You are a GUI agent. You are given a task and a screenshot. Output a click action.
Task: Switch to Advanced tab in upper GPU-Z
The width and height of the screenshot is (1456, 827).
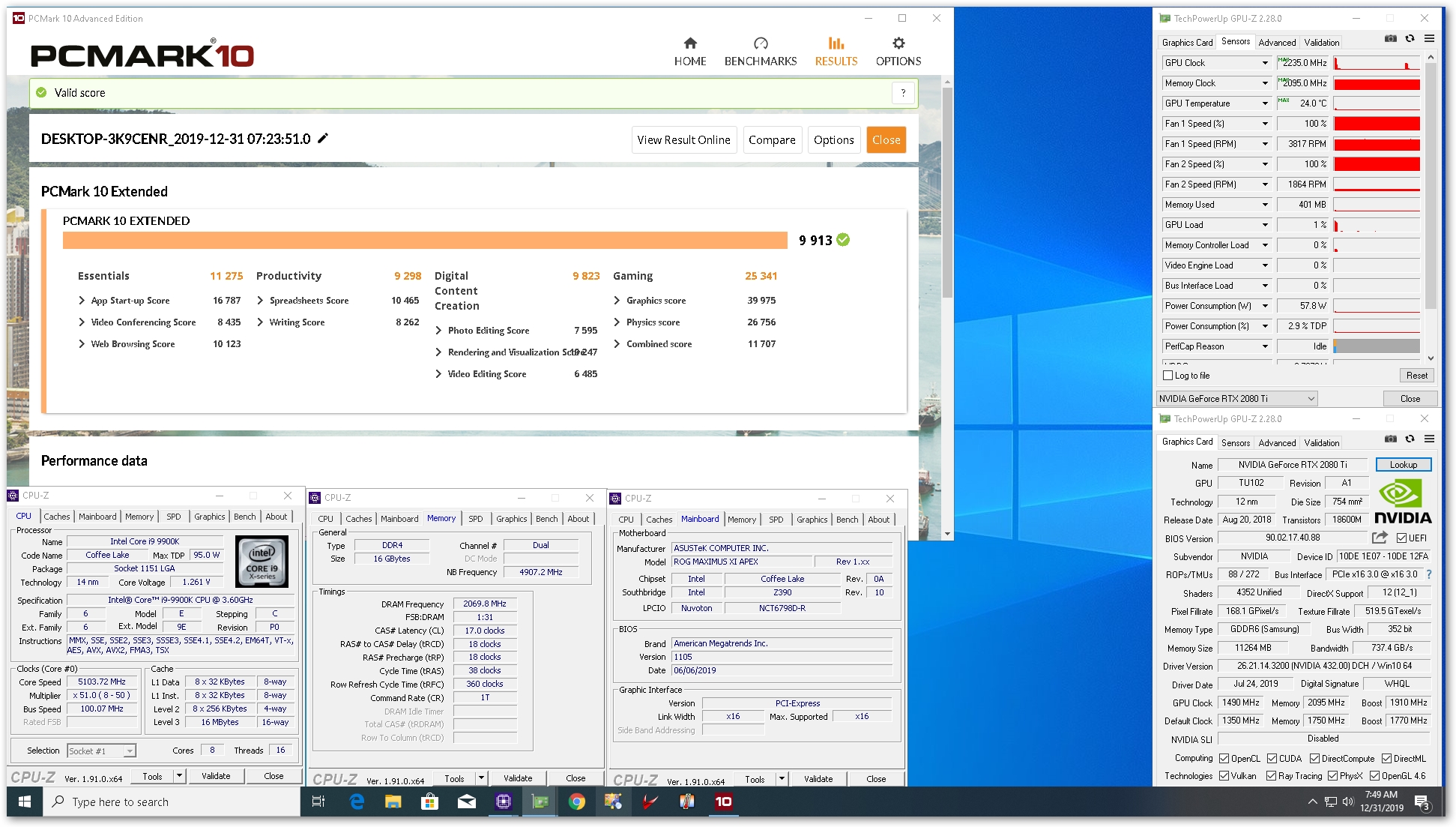[1276, 43]
